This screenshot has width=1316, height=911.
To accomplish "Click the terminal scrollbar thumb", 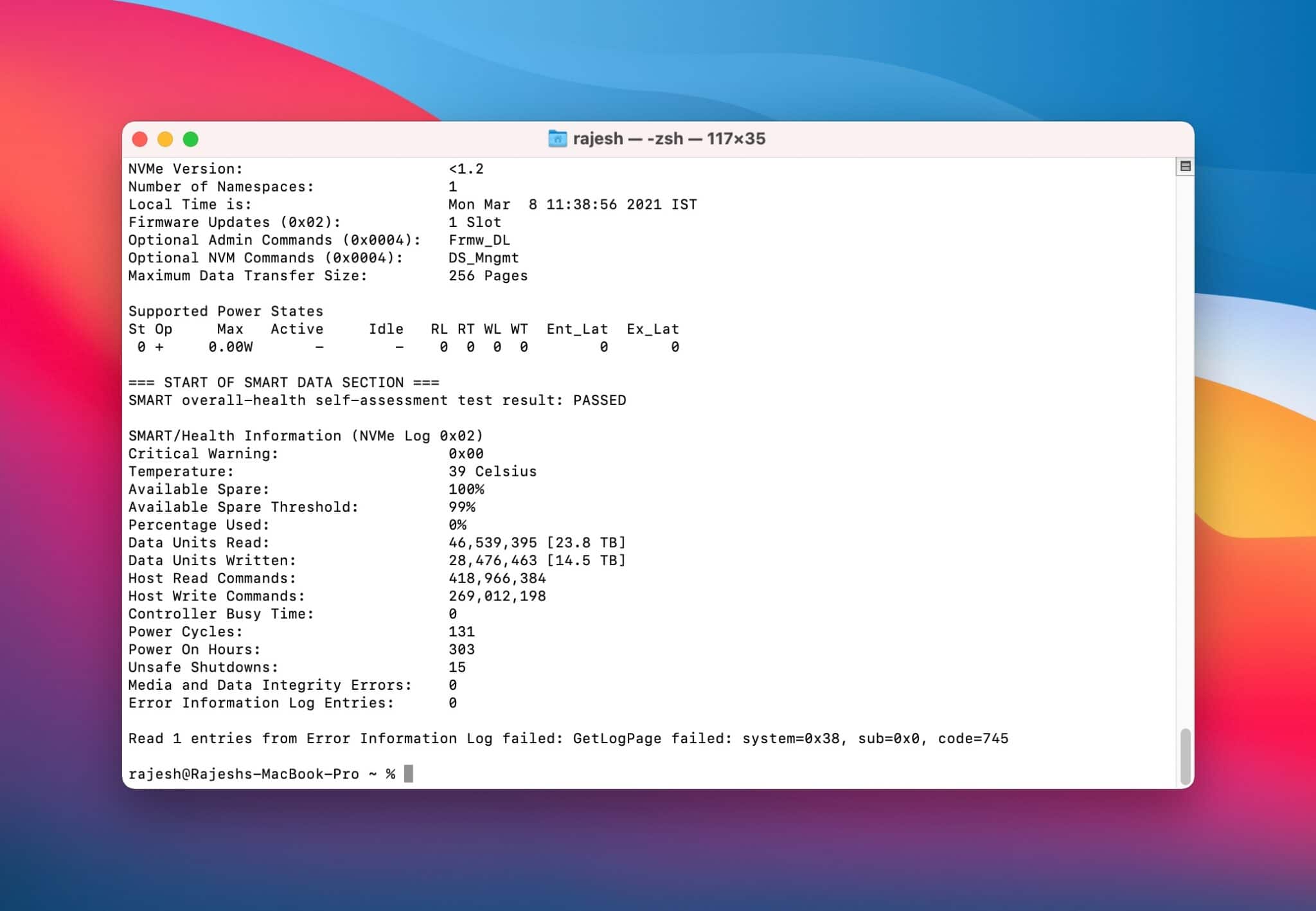I will click(x=1185, y=756).
